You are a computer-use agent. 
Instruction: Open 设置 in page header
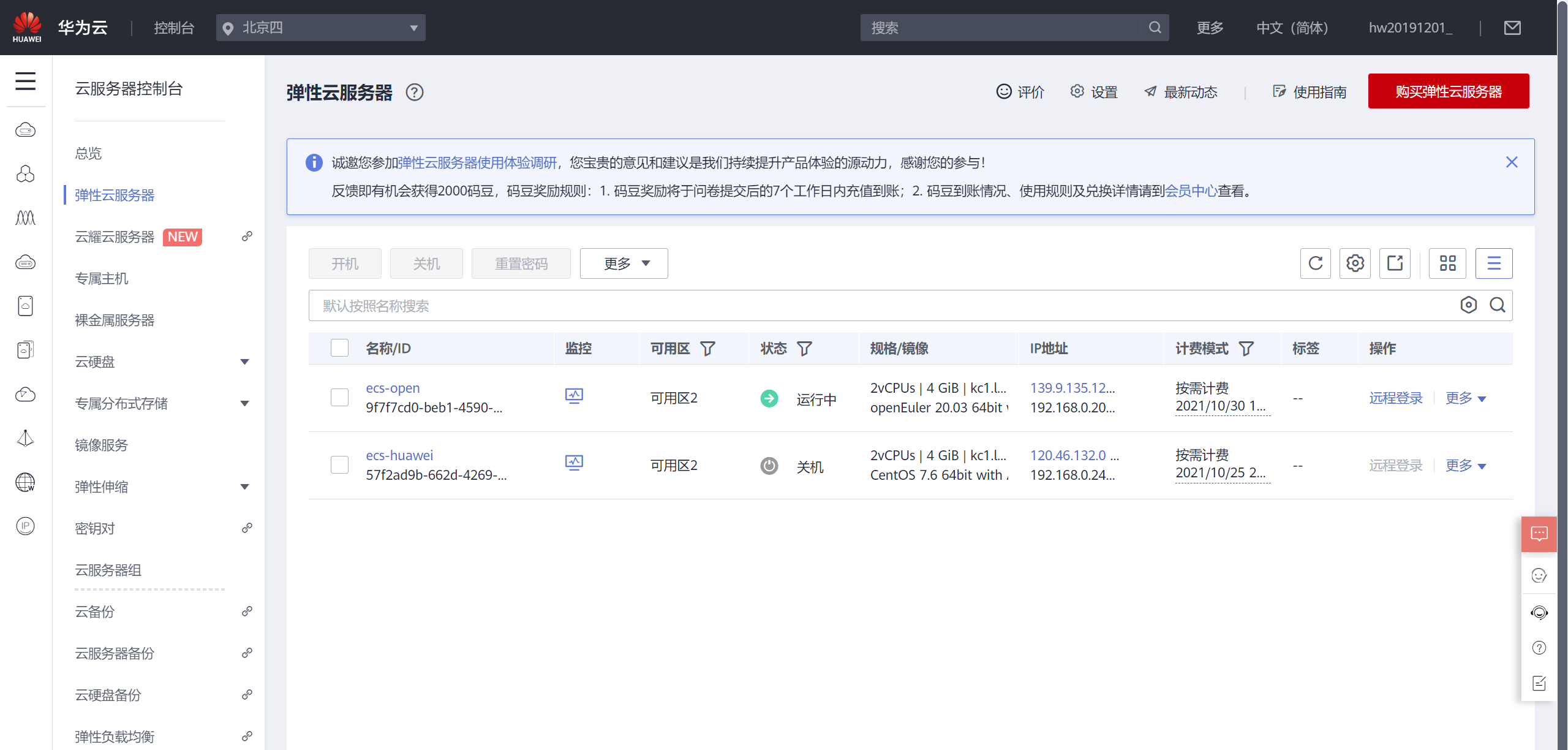point(1094,92)
